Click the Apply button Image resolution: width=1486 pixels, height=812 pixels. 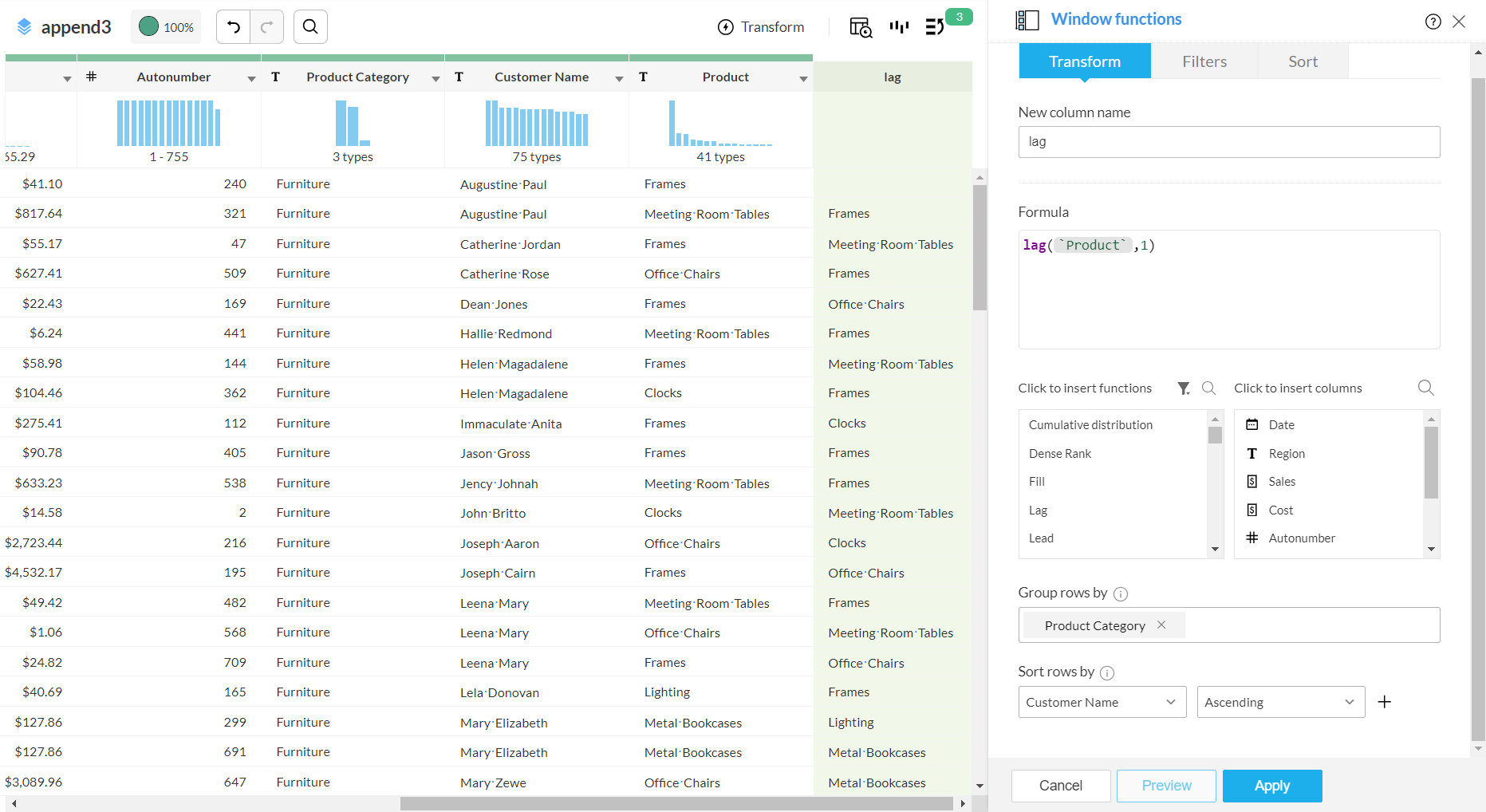point(1271,786)
